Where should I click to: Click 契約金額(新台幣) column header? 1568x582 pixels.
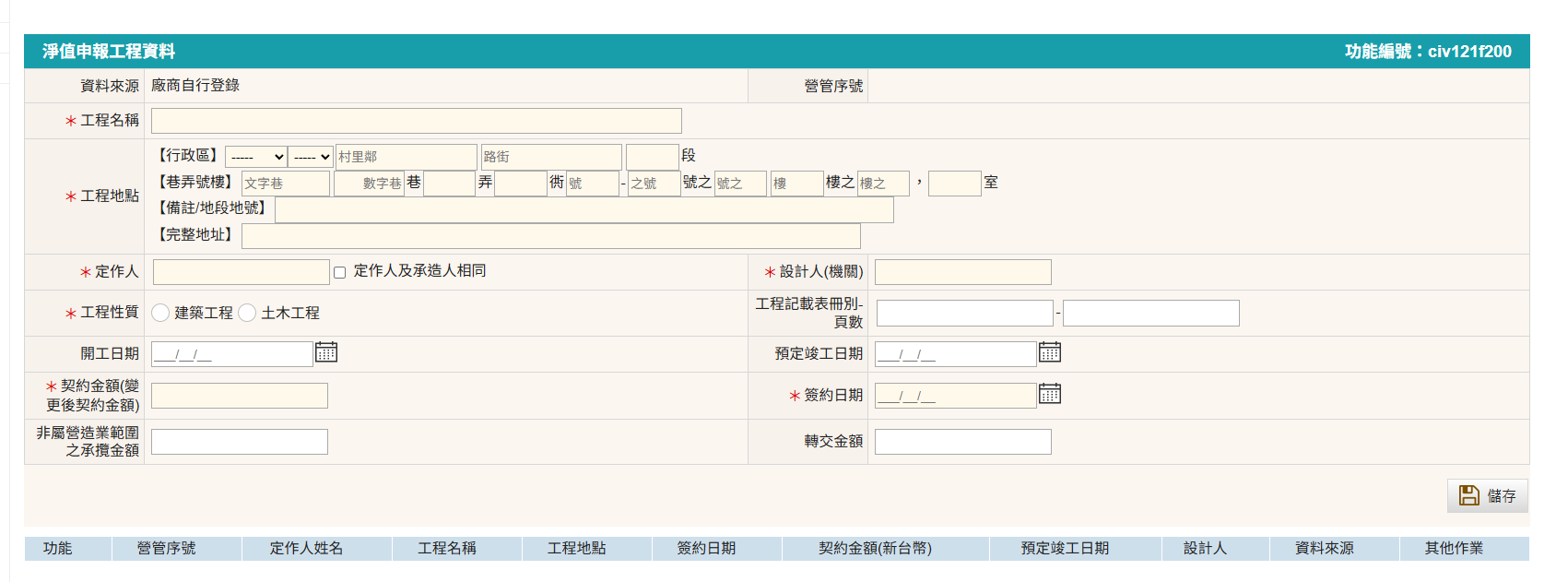pyautogui.click(x=875, y=549)
